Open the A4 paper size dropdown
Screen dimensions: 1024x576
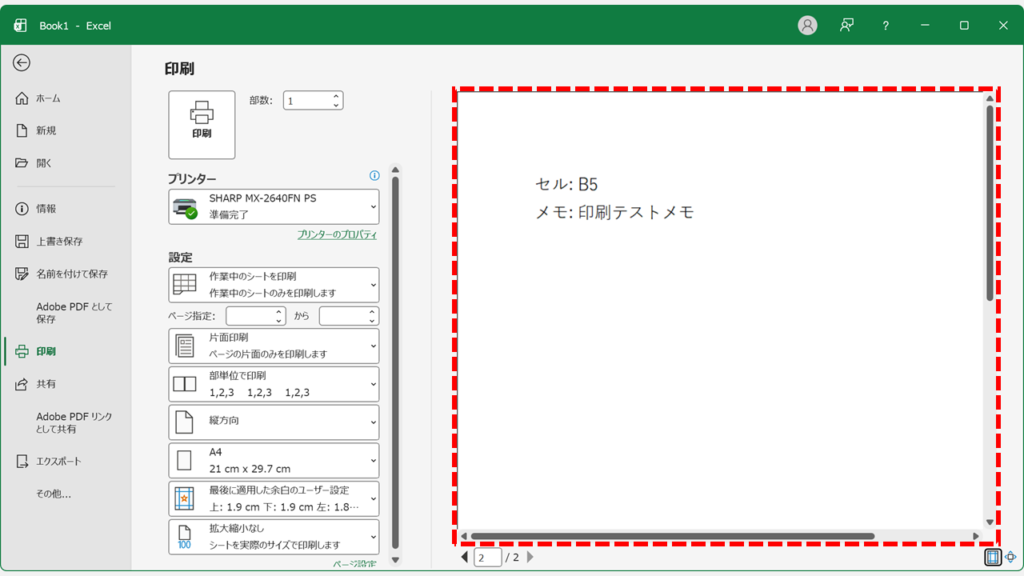(x=274, y=460)
